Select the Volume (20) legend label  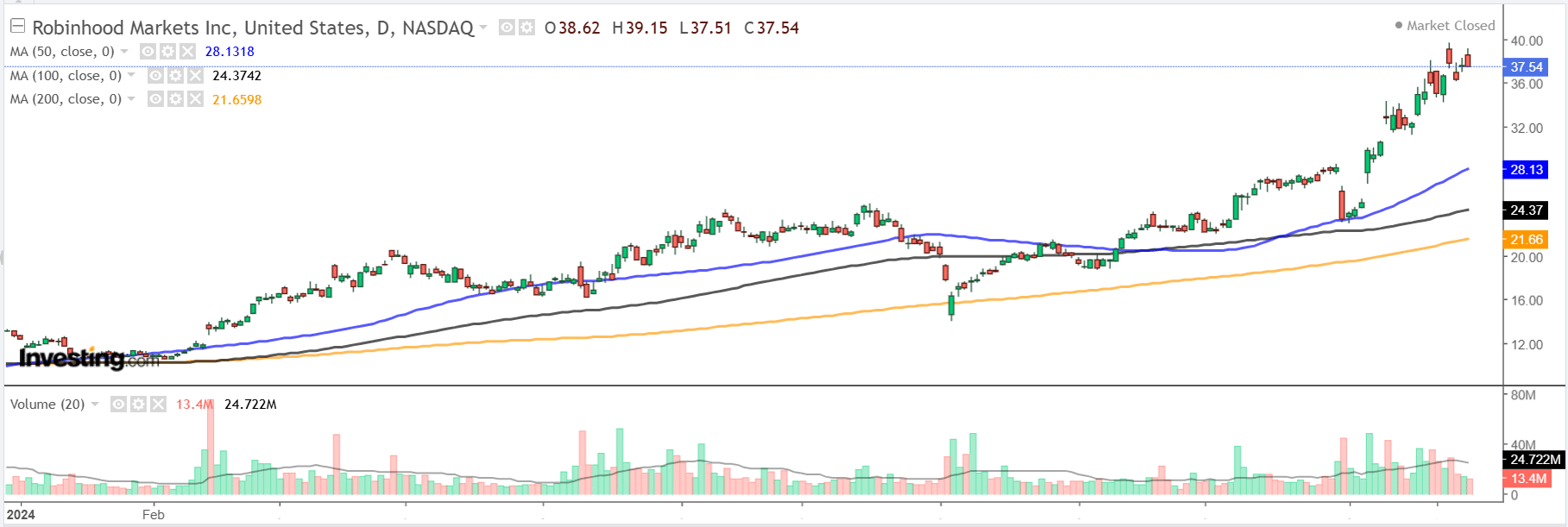click(x=47, y=405)
